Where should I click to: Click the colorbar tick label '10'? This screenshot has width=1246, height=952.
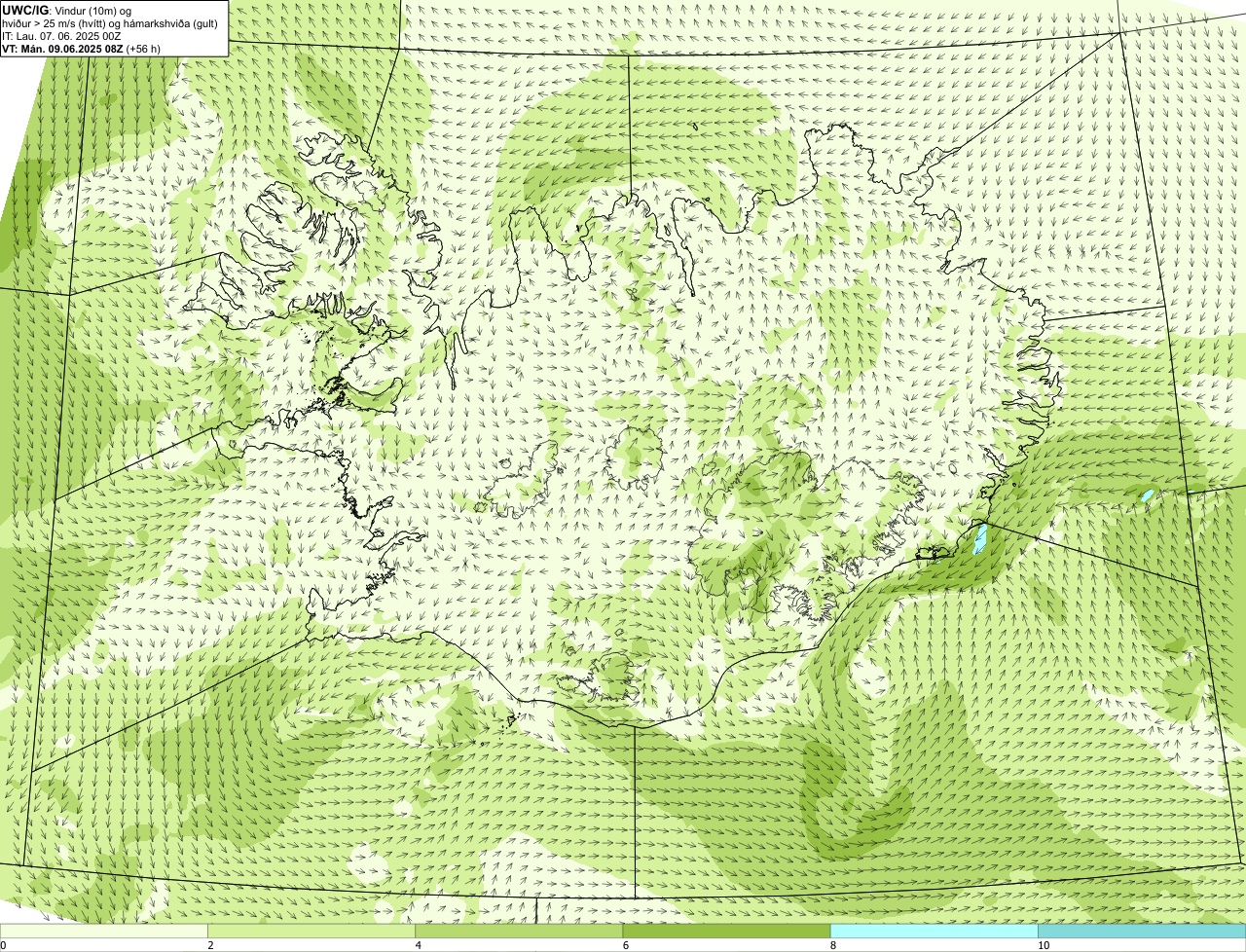coord(1044,945)
